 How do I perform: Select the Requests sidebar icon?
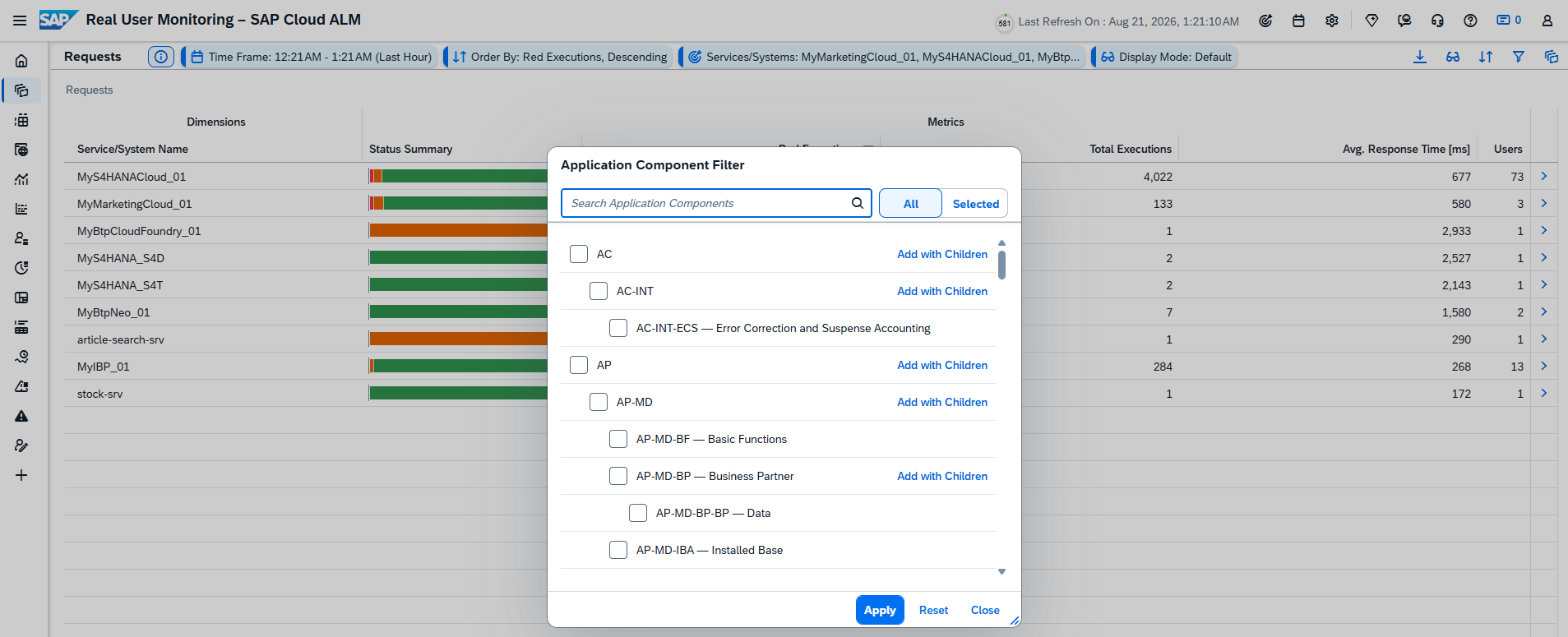click(21, 90)
